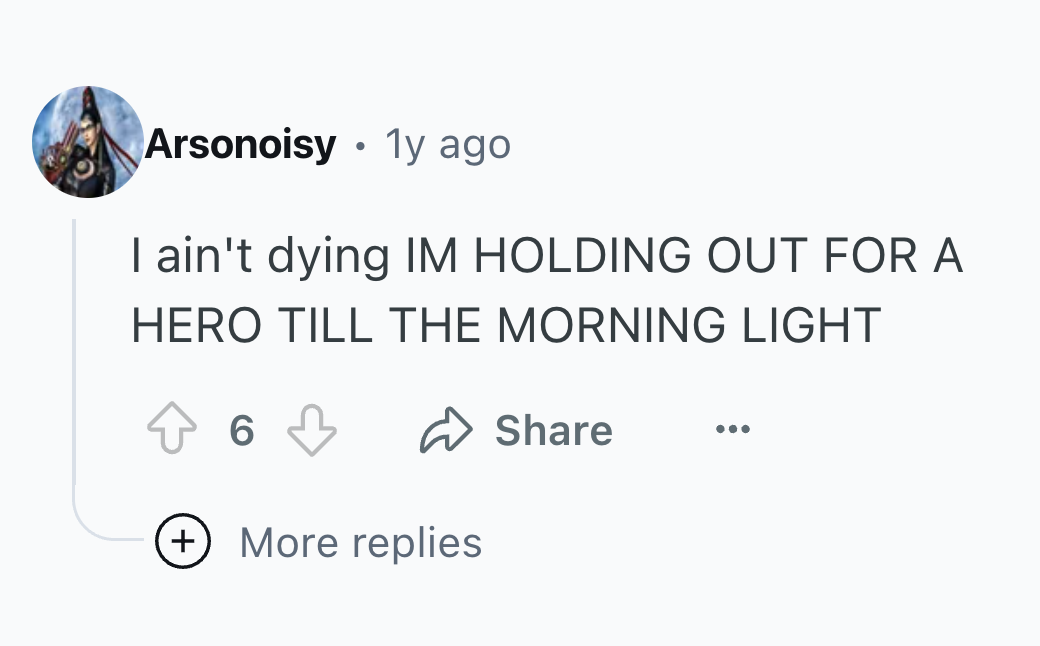Upvote Arsonoisy's comment
Viewport: 1040px width, 646px height.
172,428
